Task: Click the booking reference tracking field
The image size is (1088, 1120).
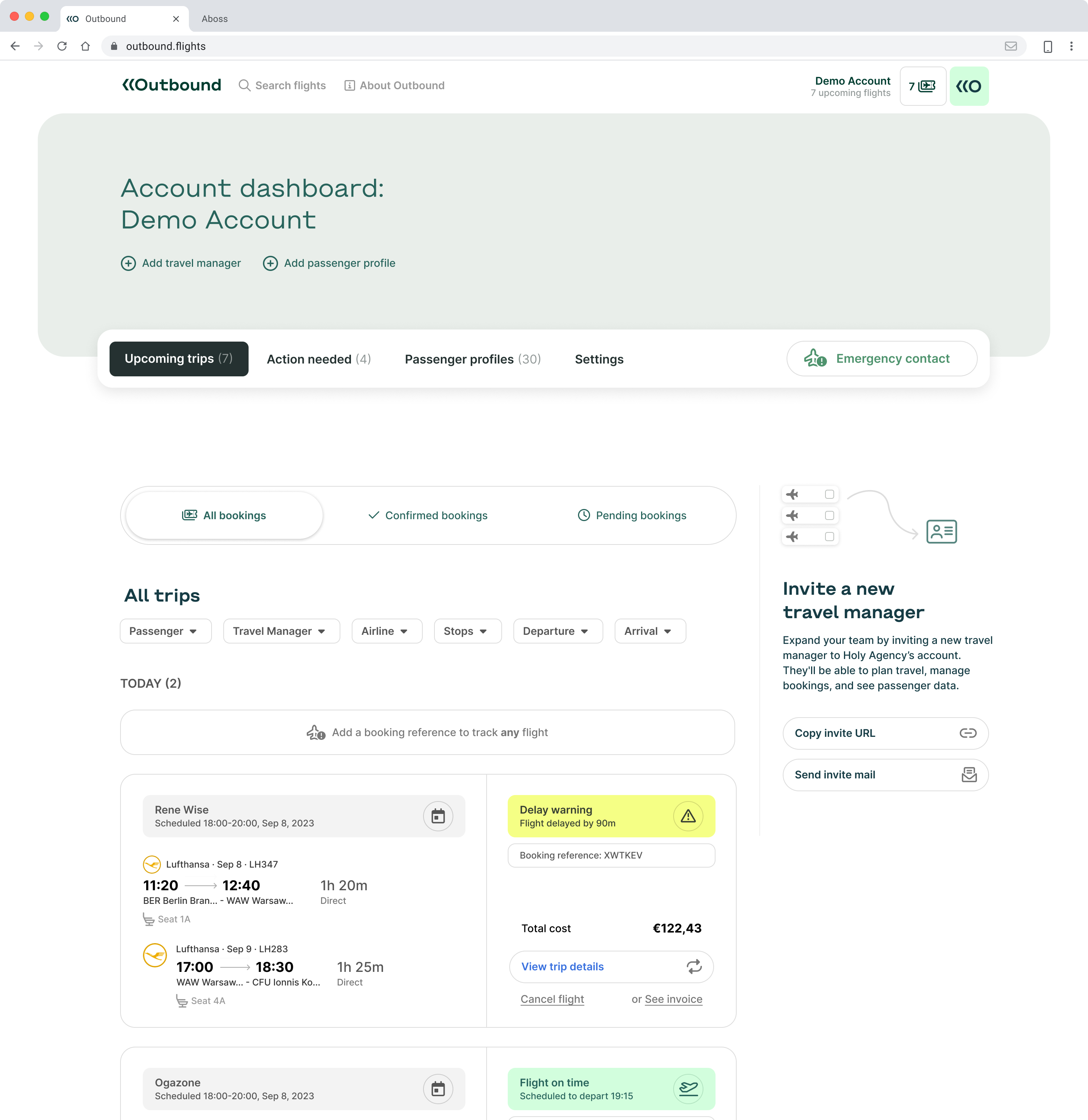Action: (x=427, y=733)
